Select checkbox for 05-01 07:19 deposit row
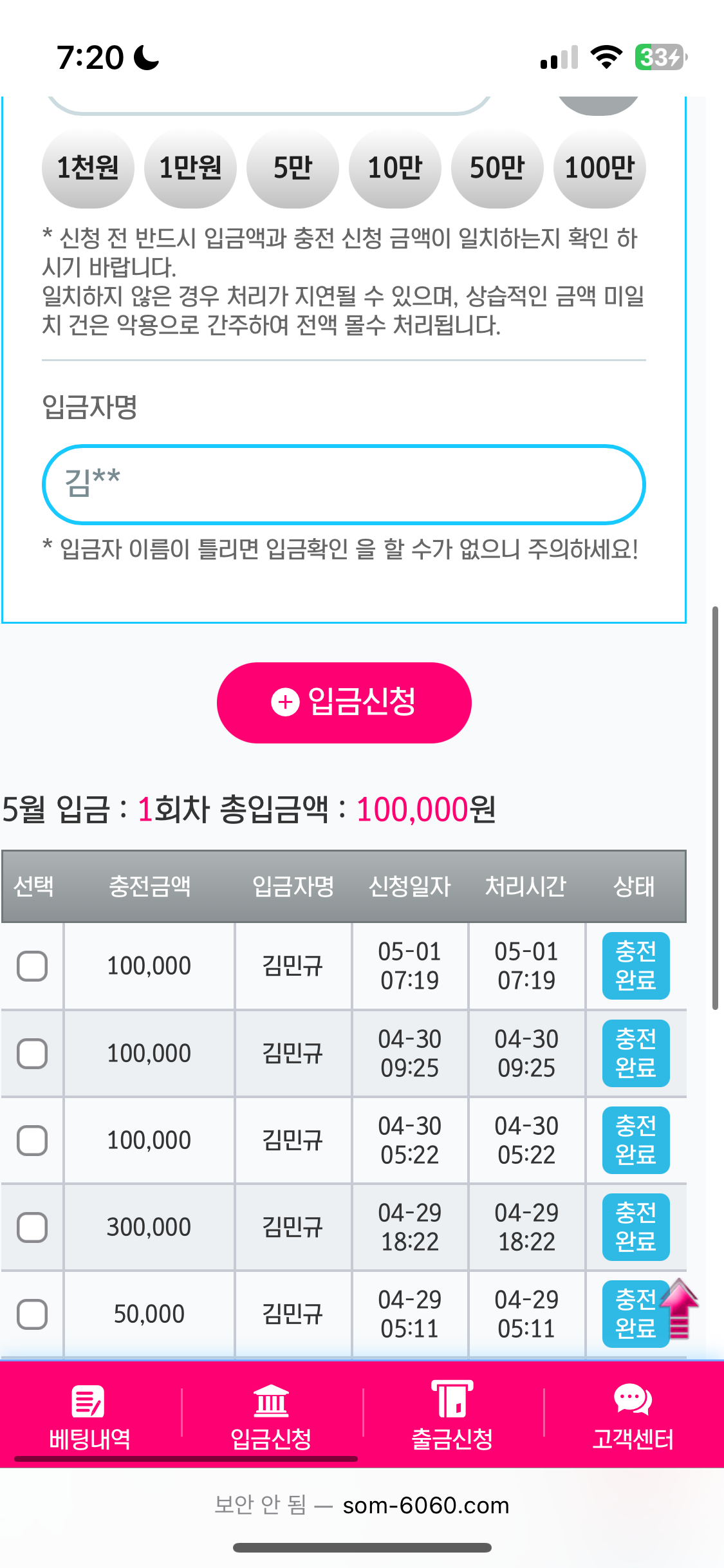 [x=32, y=966]
